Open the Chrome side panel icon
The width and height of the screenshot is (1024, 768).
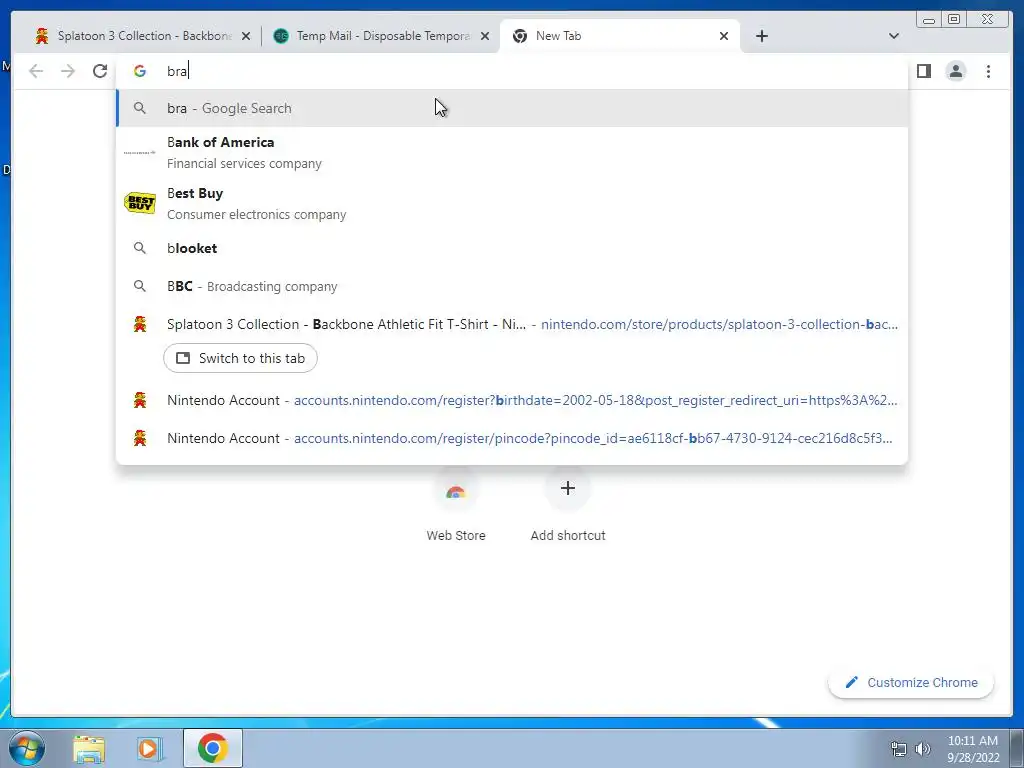(923, 71)
